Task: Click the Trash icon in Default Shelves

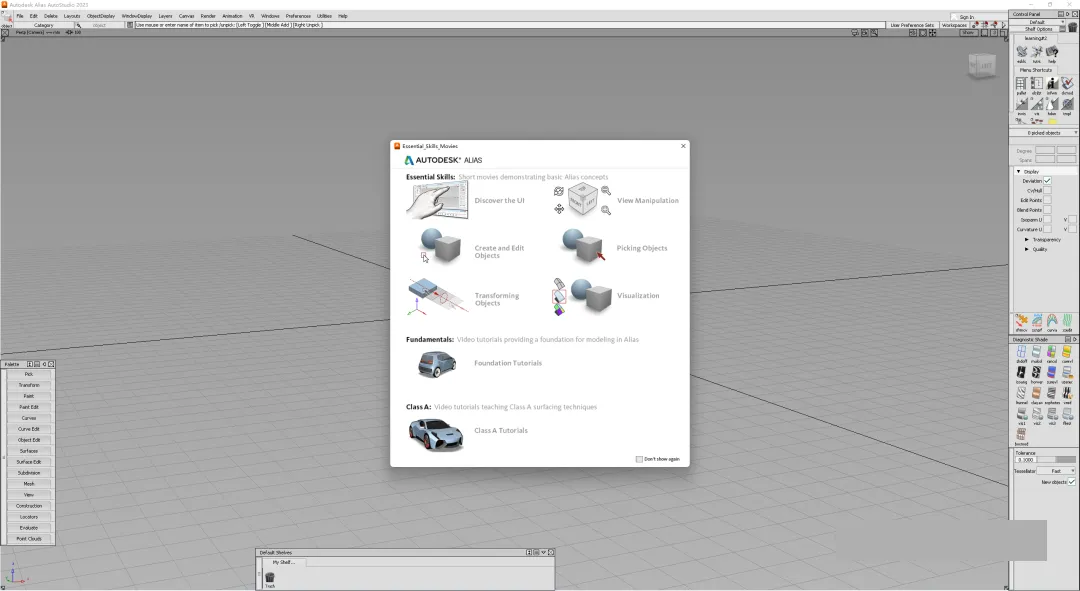Action: click(x=269, y=577)
